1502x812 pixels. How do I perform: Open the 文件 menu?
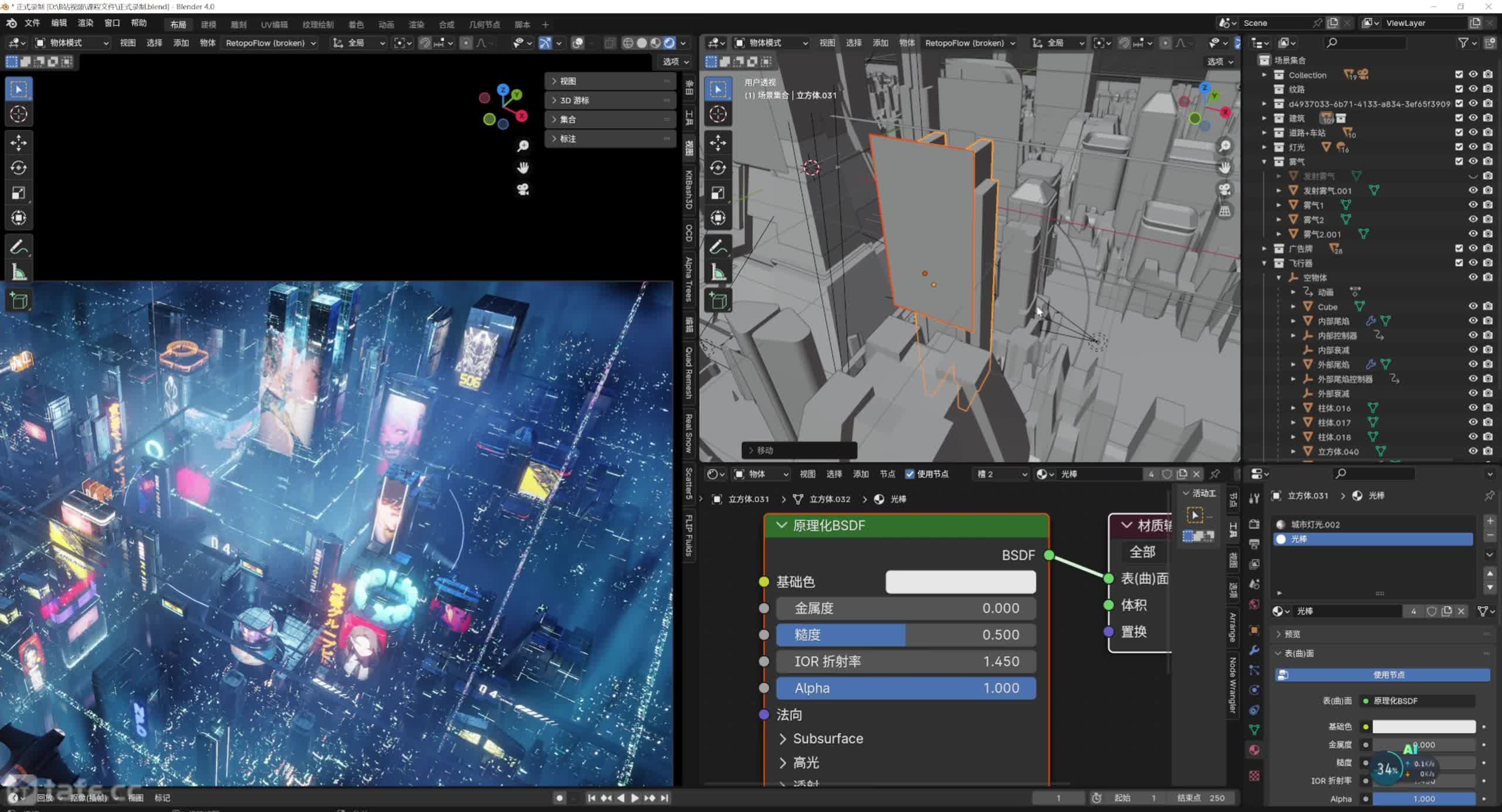pos(32,23)
